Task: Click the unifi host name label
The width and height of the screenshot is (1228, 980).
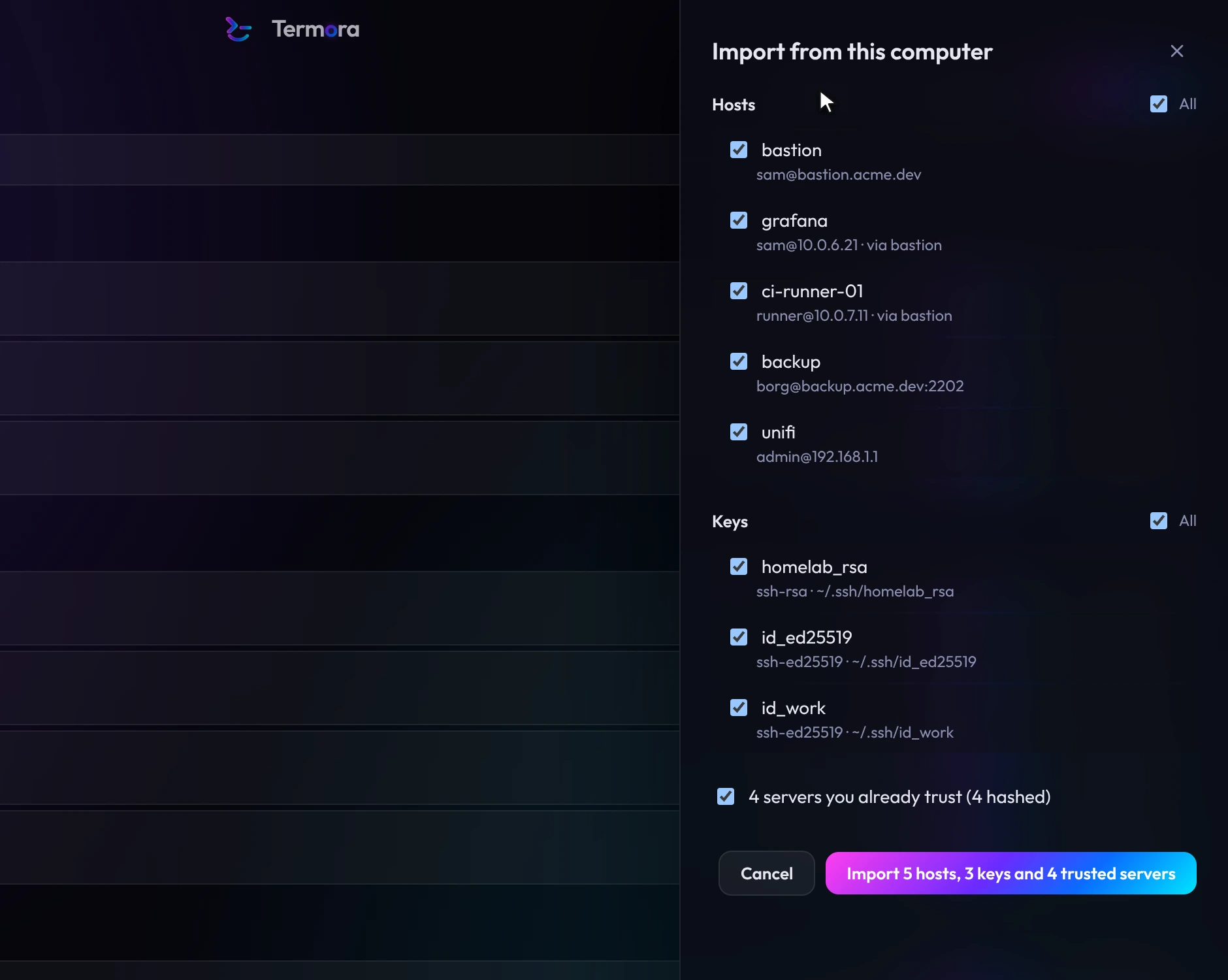Action: coord(779,433)
